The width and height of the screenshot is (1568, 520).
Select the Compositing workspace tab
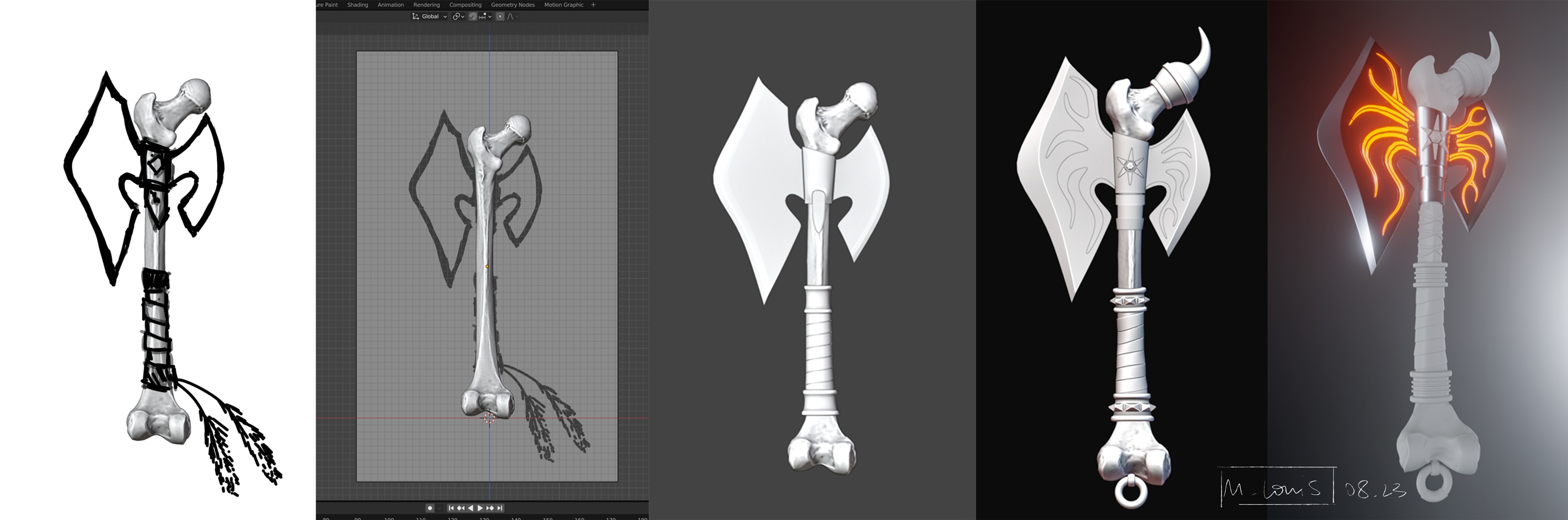tap(465, 5)
